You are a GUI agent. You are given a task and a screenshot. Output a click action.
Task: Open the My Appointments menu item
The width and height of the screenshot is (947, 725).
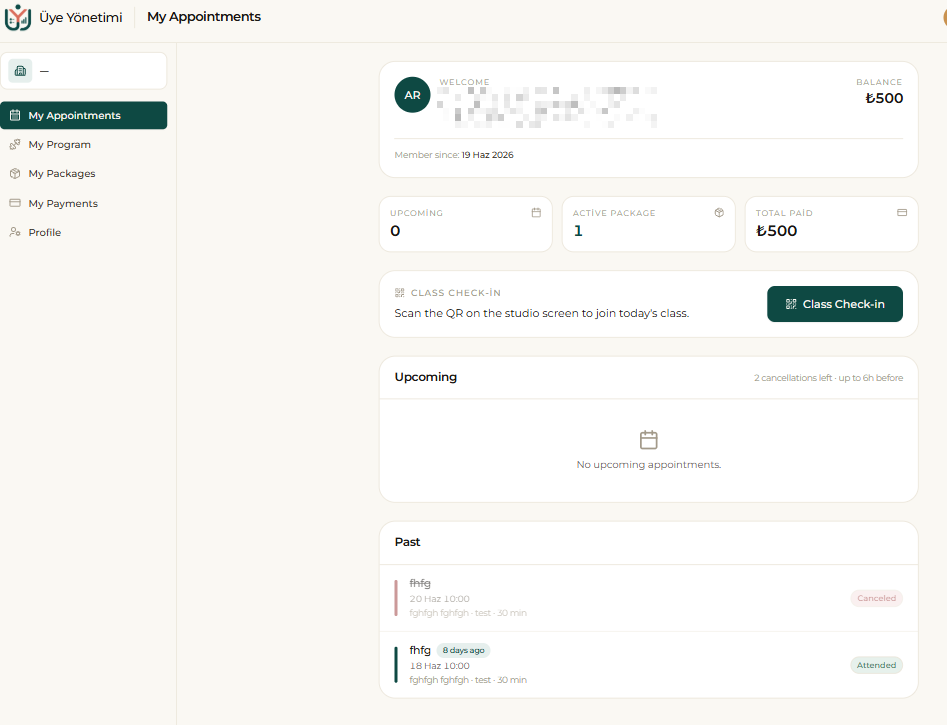(x=84, y=115)
